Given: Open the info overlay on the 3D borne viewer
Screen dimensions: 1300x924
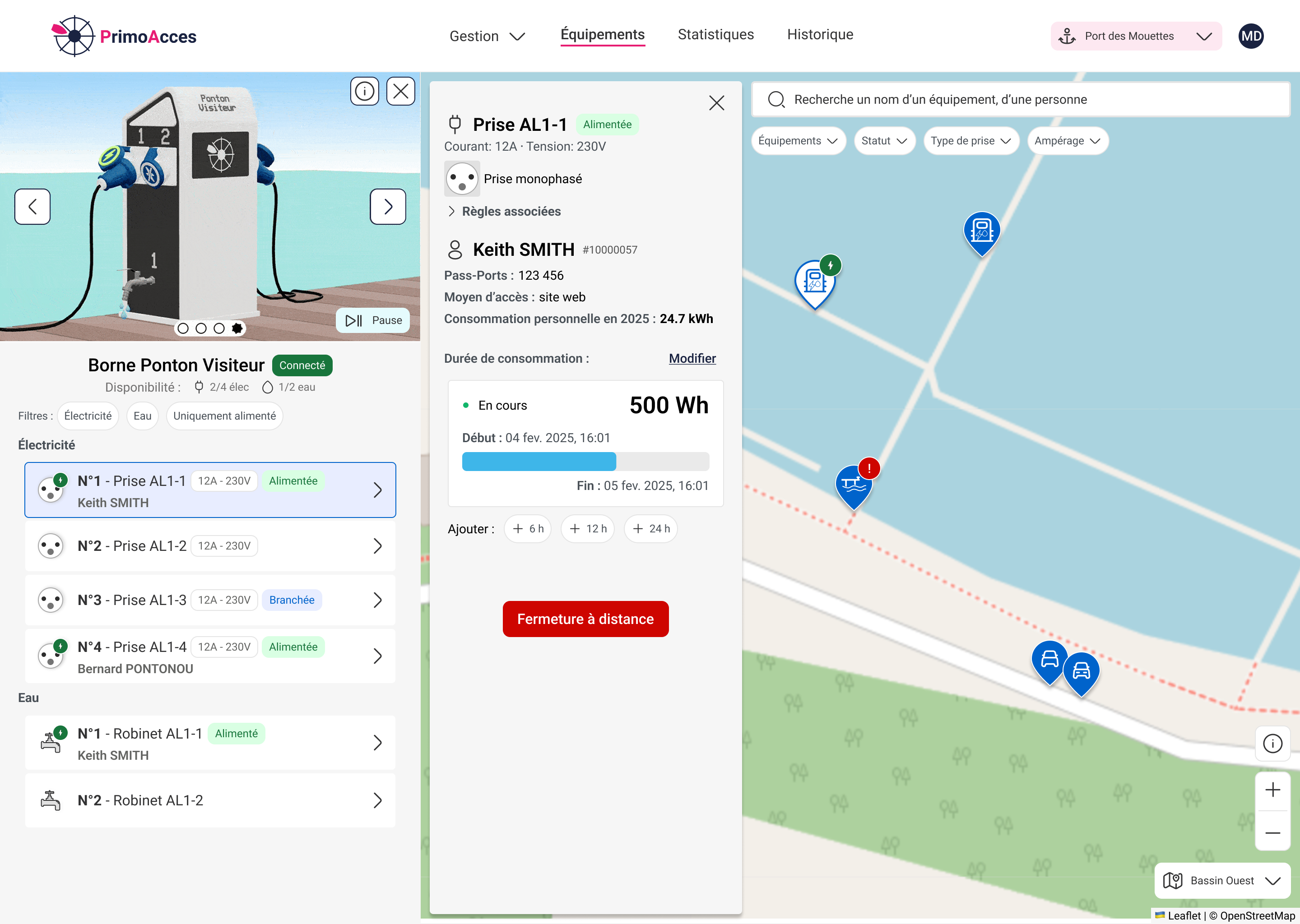Looking at the screenshot, I should coord(365,91).
